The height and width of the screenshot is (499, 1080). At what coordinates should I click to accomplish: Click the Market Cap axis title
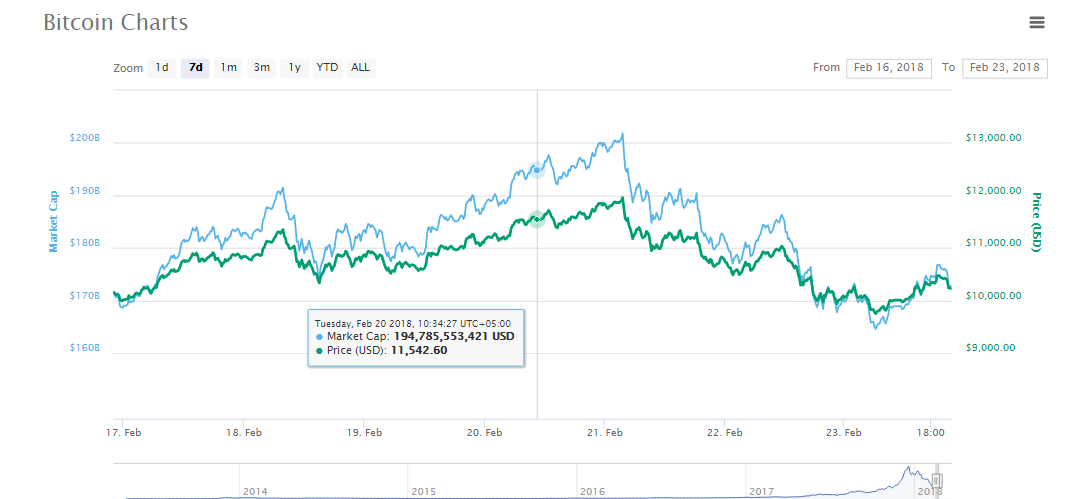(53, 220)
